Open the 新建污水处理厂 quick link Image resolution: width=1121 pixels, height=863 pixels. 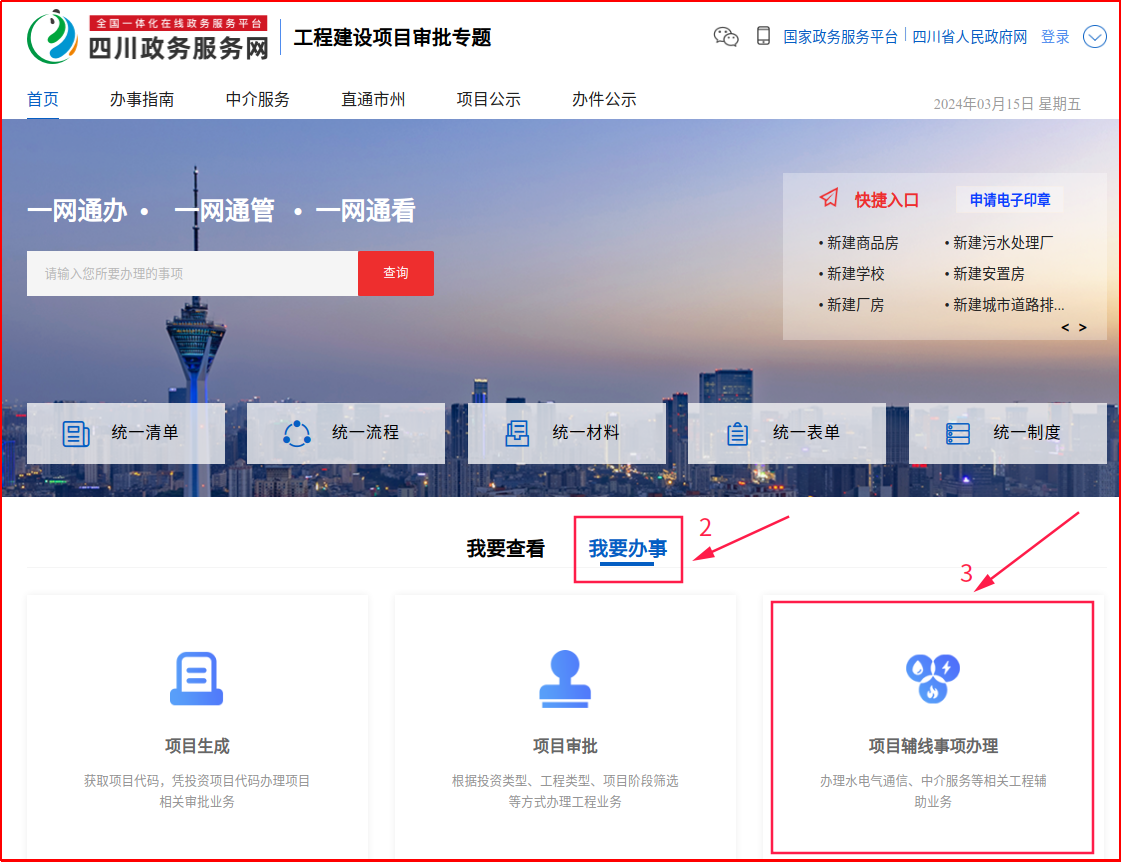point(1002,243)
